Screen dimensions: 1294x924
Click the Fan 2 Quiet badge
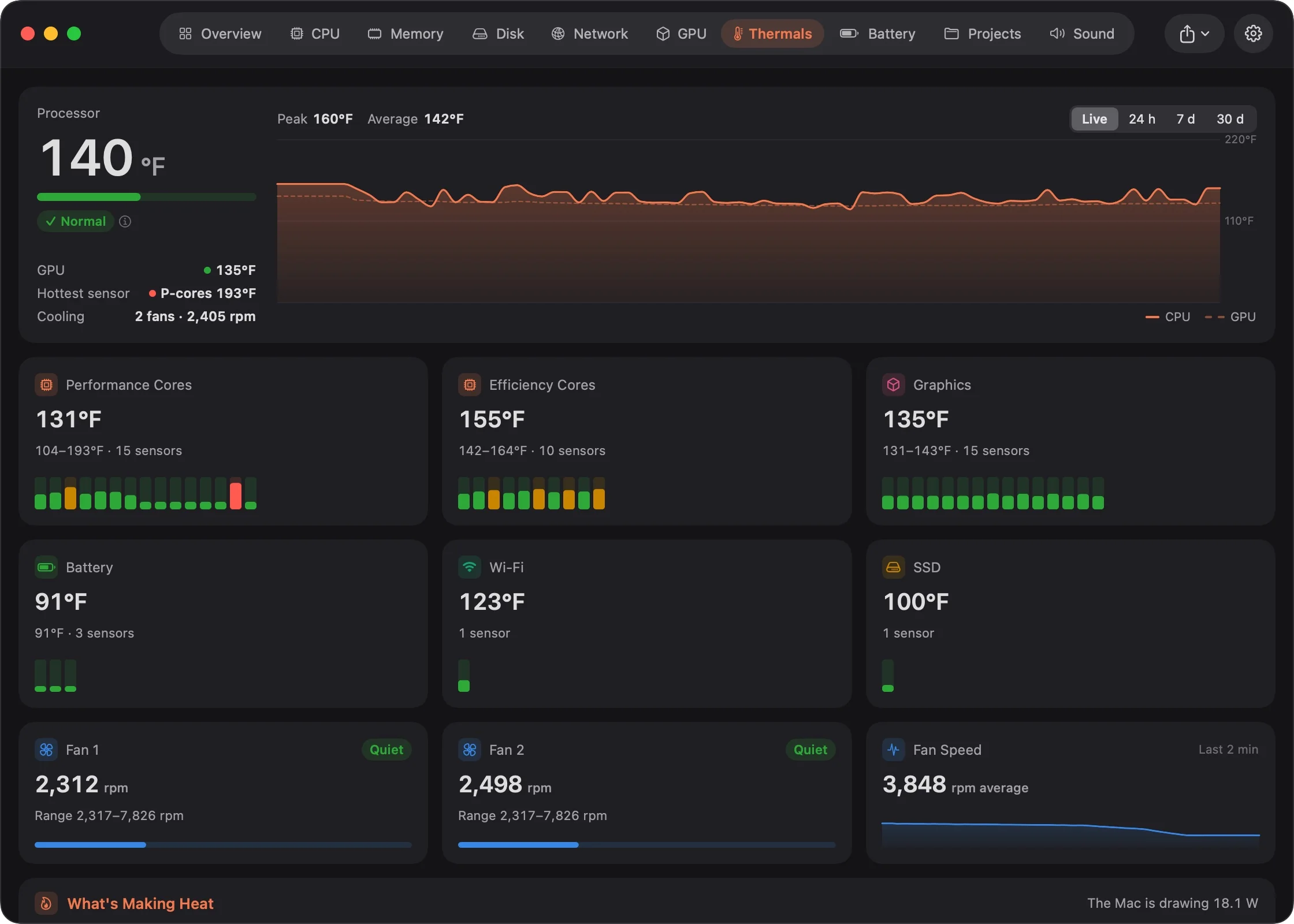810,750
